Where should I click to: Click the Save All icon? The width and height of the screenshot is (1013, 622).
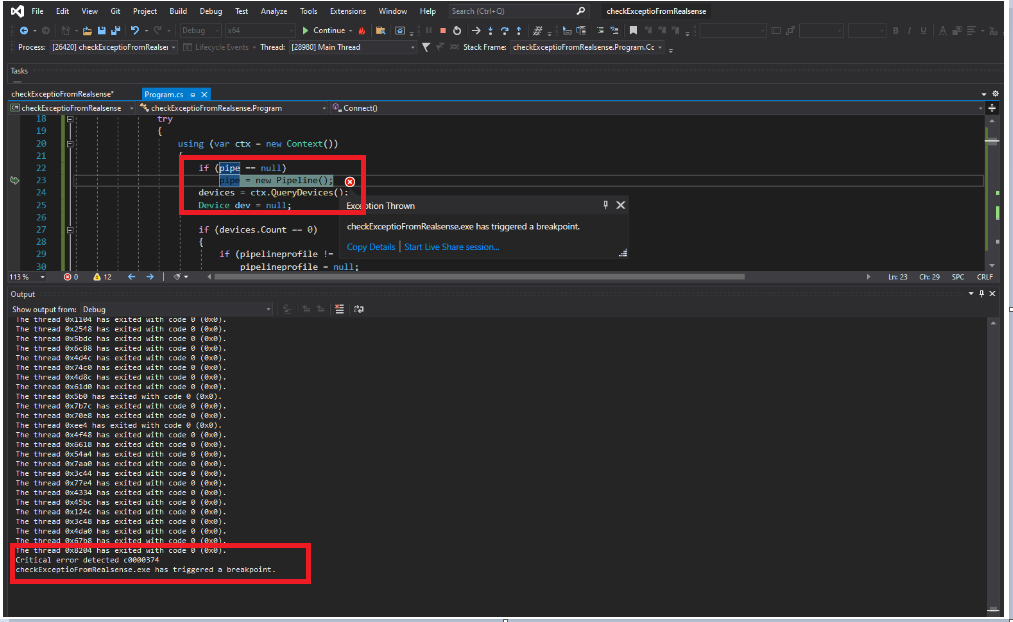[x=116, y=30]
